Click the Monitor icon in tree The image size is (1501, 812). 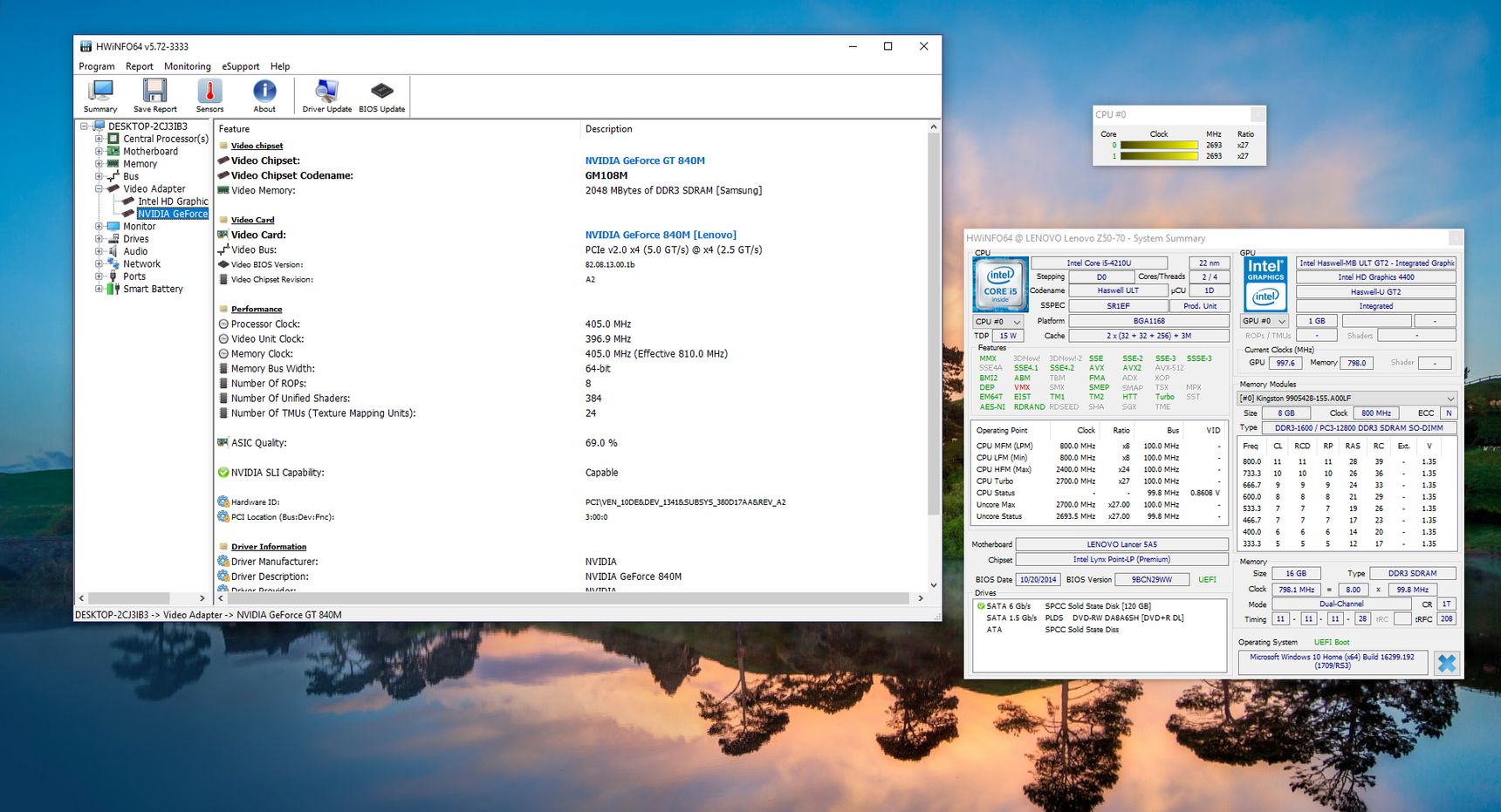[x=113, y=226]
